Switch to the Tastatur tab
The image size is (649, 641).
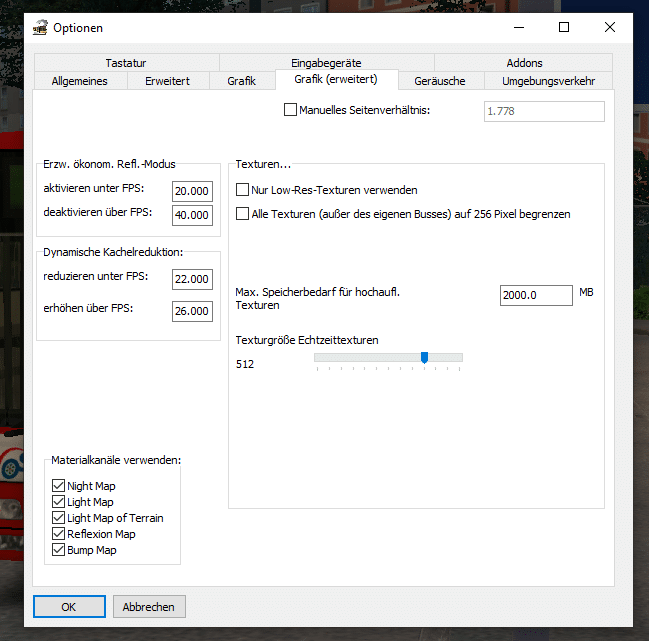pos(126,63)
